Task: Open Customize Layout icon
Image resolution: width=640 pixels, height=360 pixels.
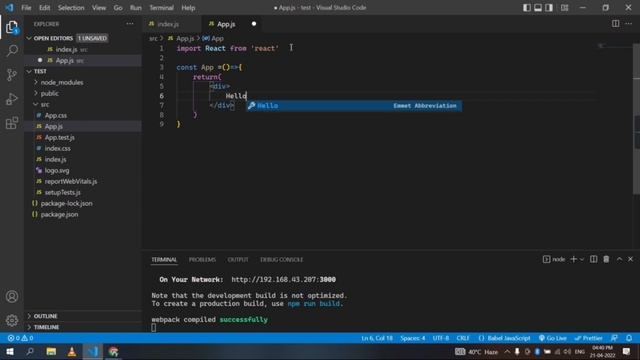Action: (564, 8)
